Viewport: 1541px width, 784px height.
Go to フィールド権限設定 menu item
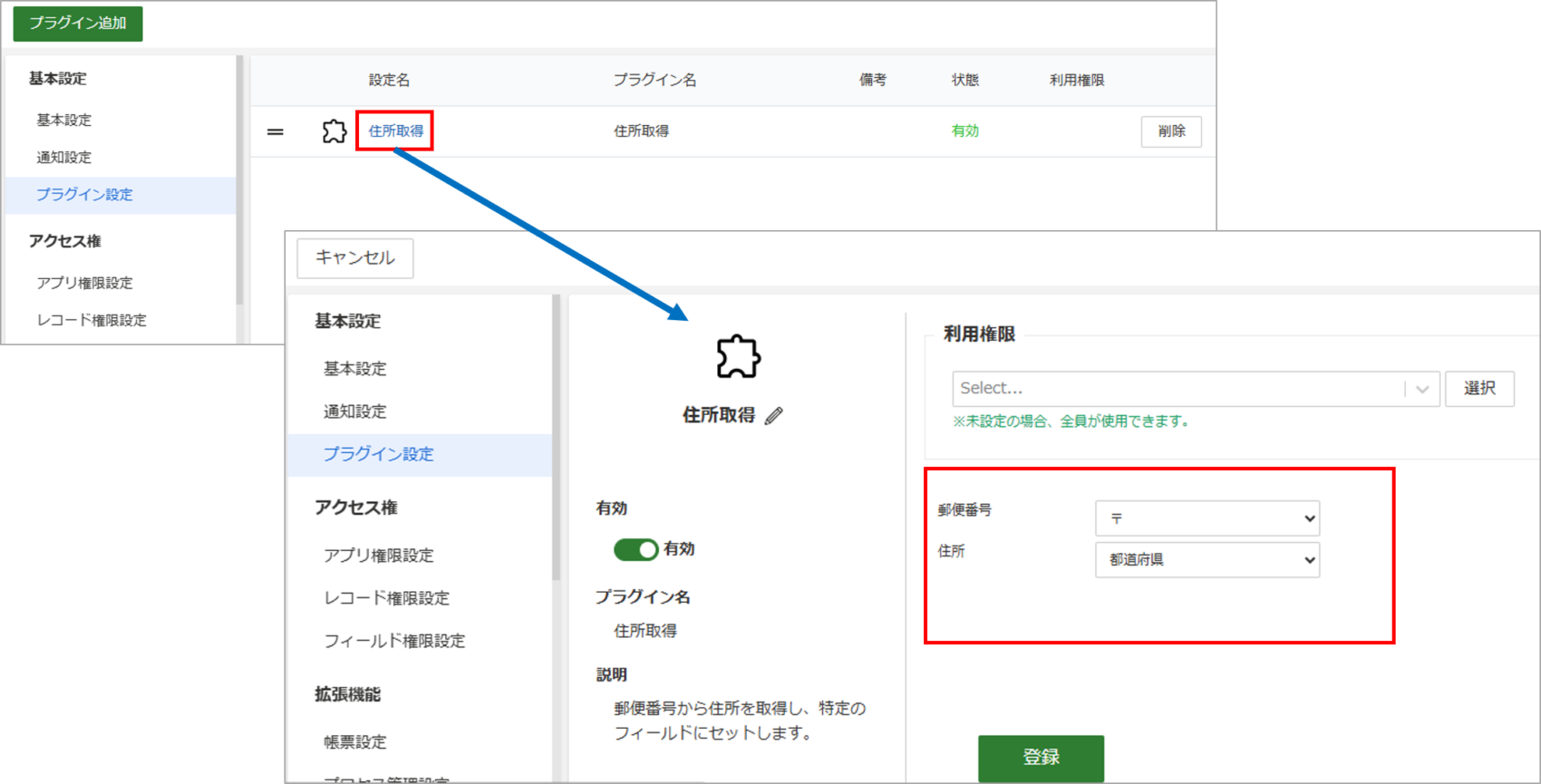click(394, 641)
